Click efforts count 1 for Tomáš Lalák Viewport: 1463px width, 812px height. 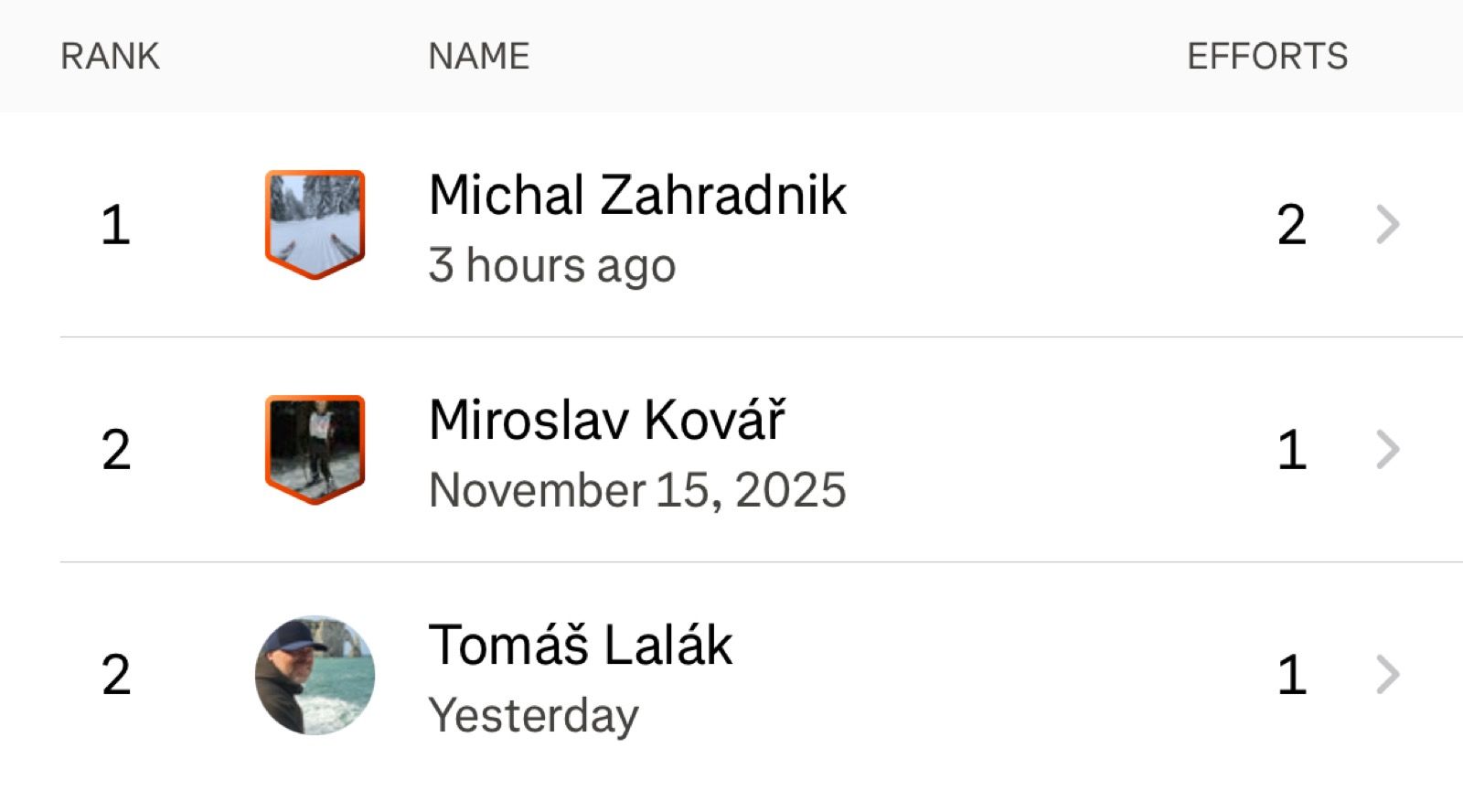click(x=1291, y=676)
